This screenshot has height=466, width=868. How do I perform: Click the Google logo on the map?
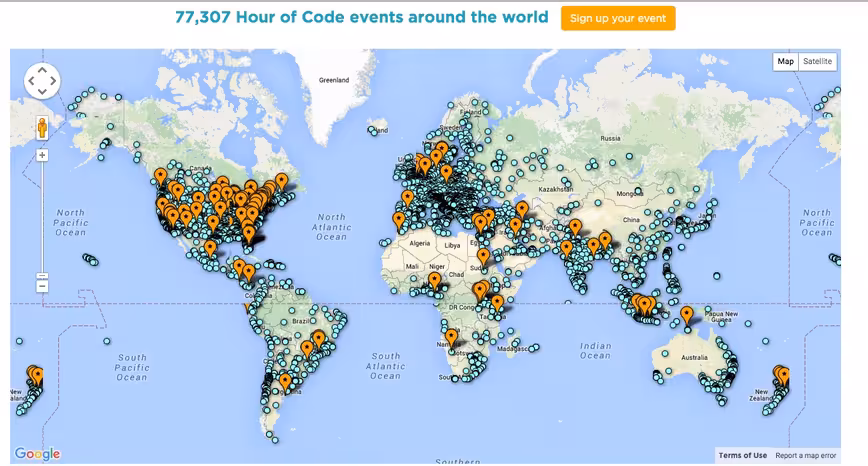(37, 454)
